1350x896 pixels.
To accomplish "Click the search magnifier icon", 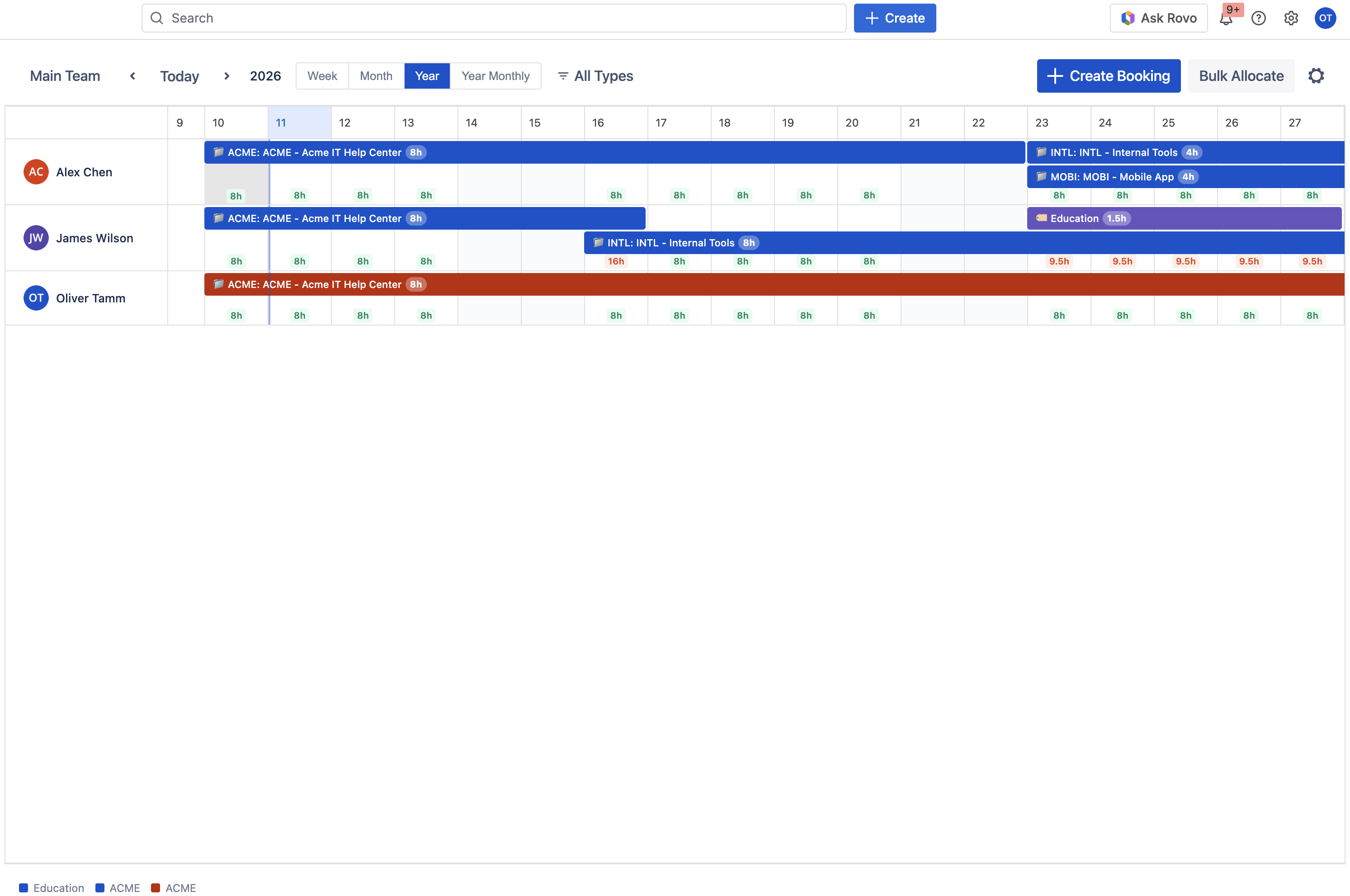I will coord(158,18).
